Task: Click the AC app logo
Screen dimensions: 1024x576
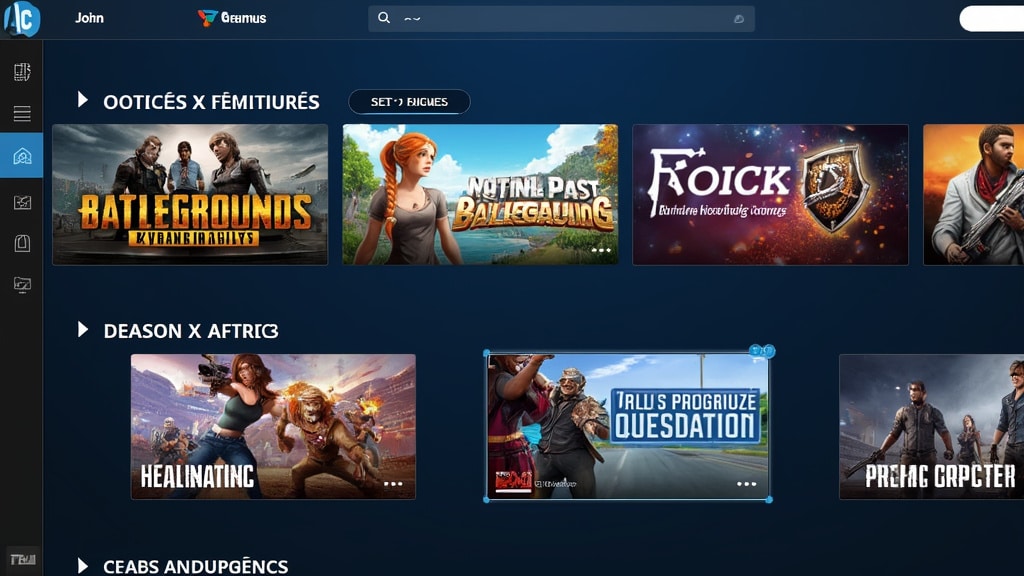Action: coord(22,19)
